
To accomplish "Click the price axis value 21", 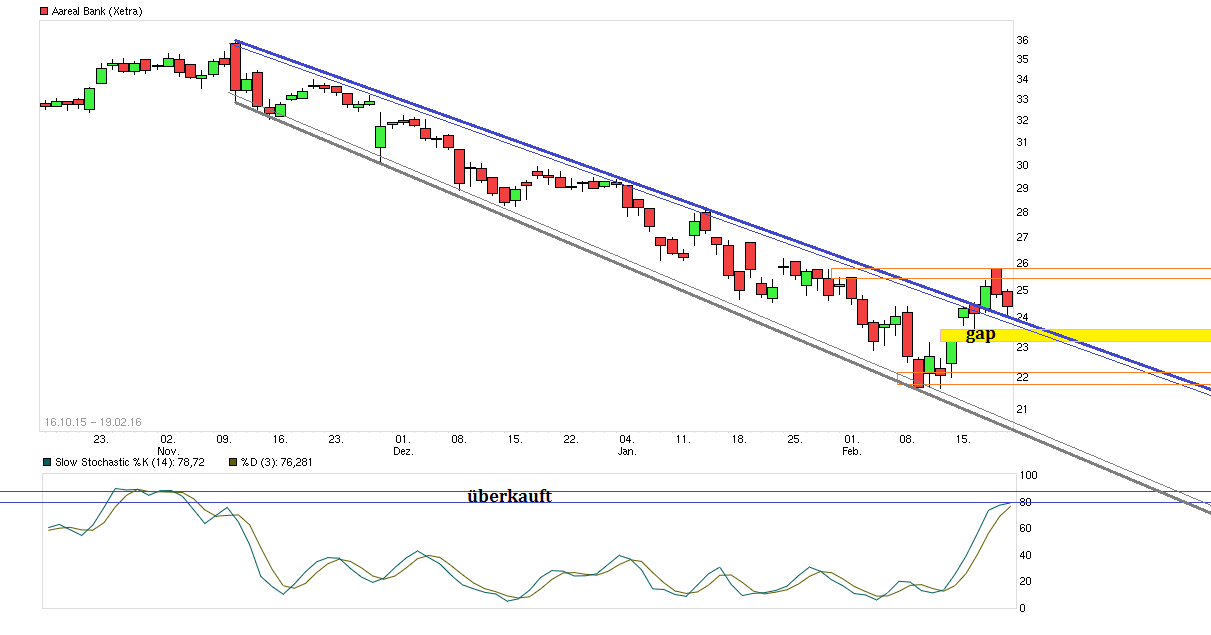I will 1023,409.
